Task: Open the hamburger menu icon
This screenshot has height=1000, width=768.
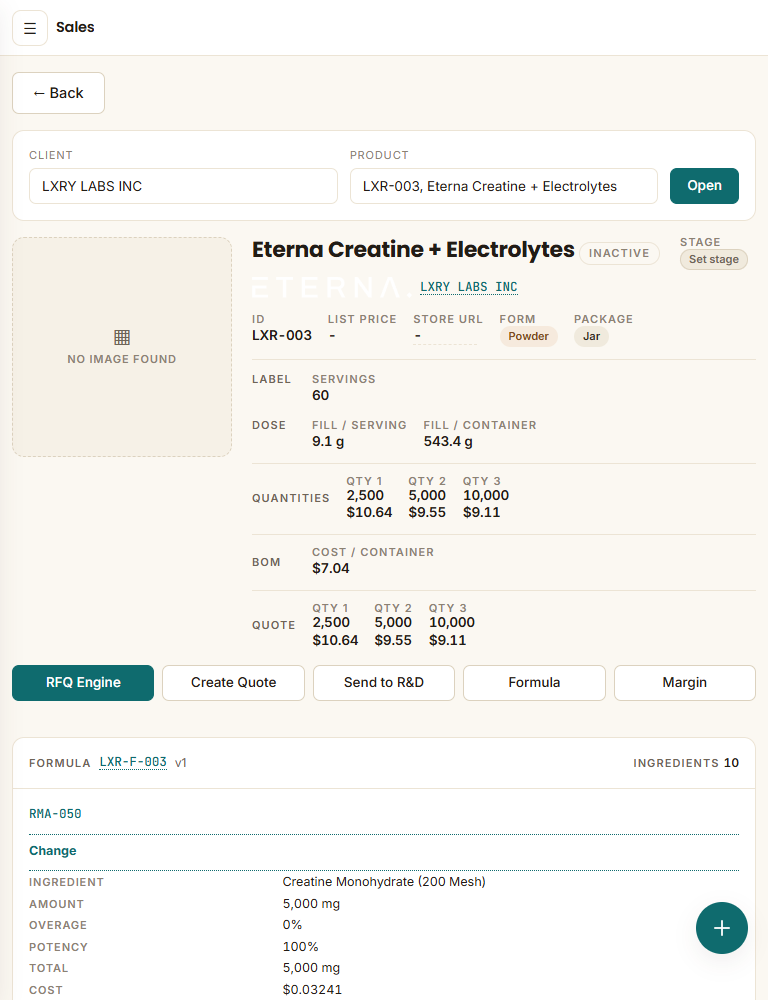Action: pyautogui.click(x=30, y=28)
